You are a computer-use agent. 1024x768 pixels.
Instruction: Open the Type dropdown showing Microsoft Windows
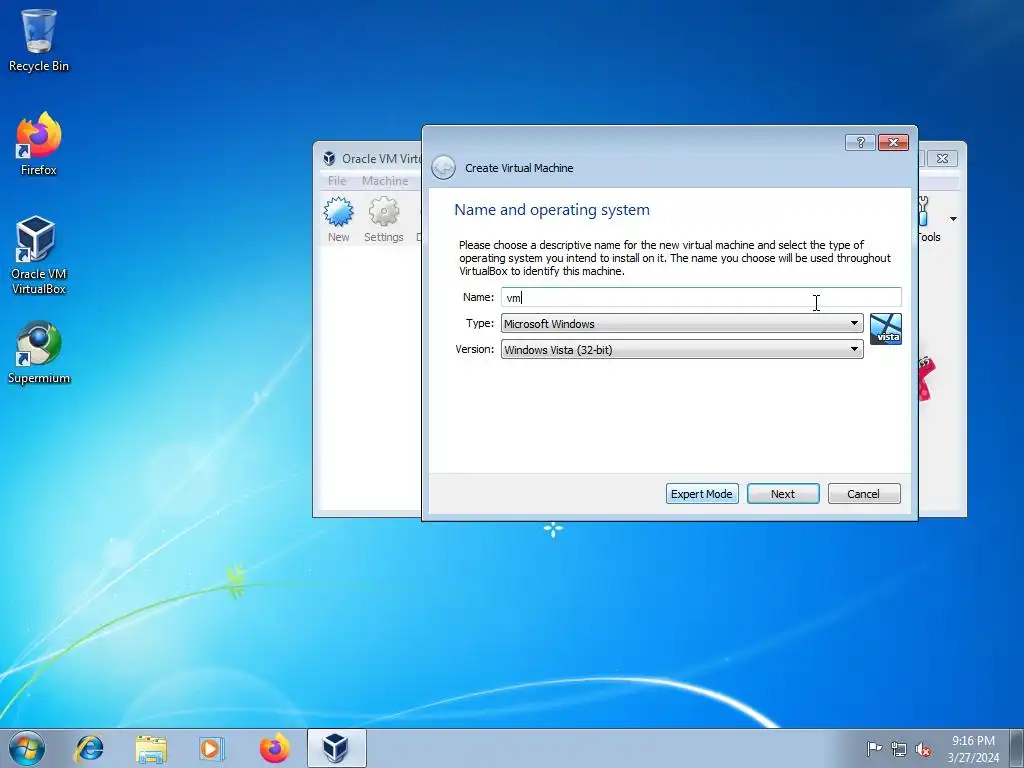point(682,323)
